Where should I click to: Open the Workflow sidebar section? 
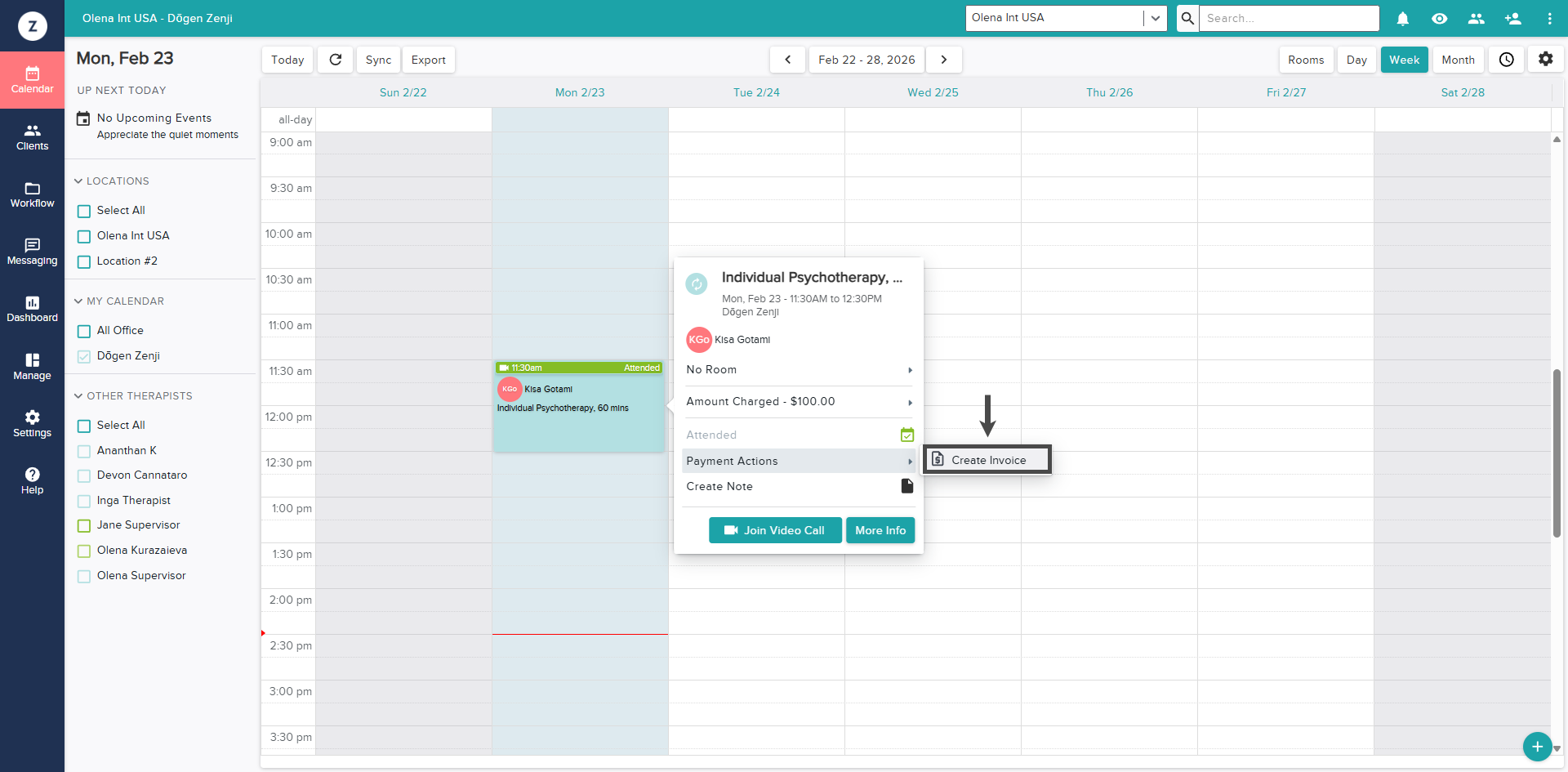point(32,194)
